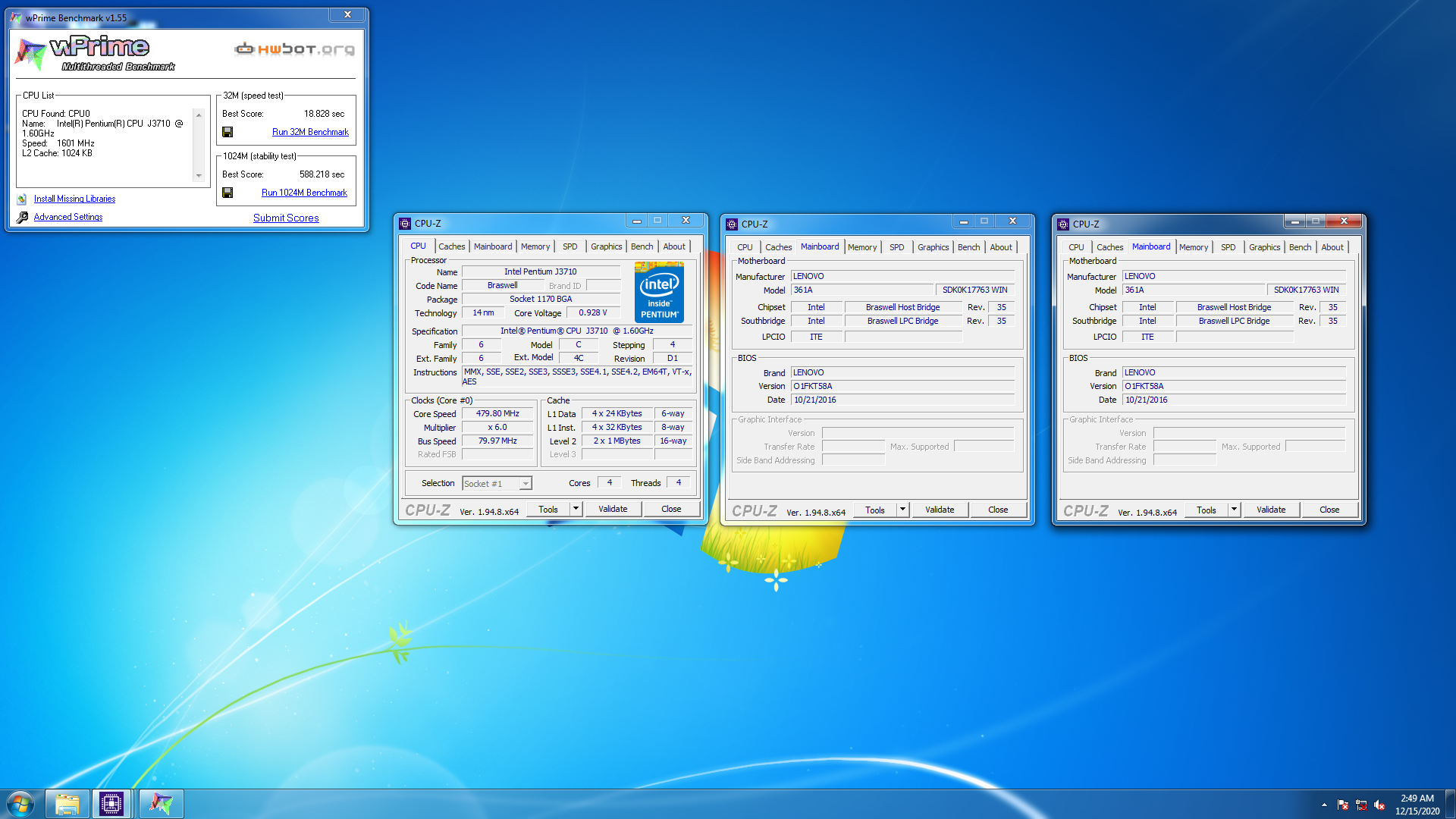This screenshot has height=819, width=1456.
Task: Open Socket #1 selection dropdown
Action: tap(526, 484)
